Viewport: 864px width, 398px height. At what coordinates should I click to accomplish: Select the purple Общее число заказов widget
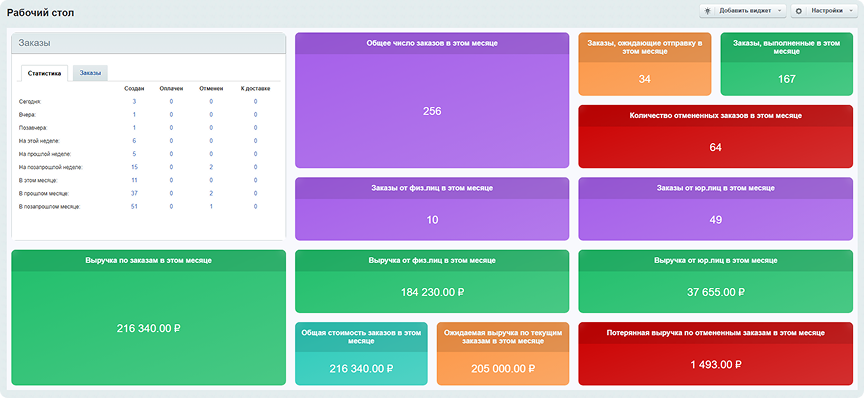(432, 100)
